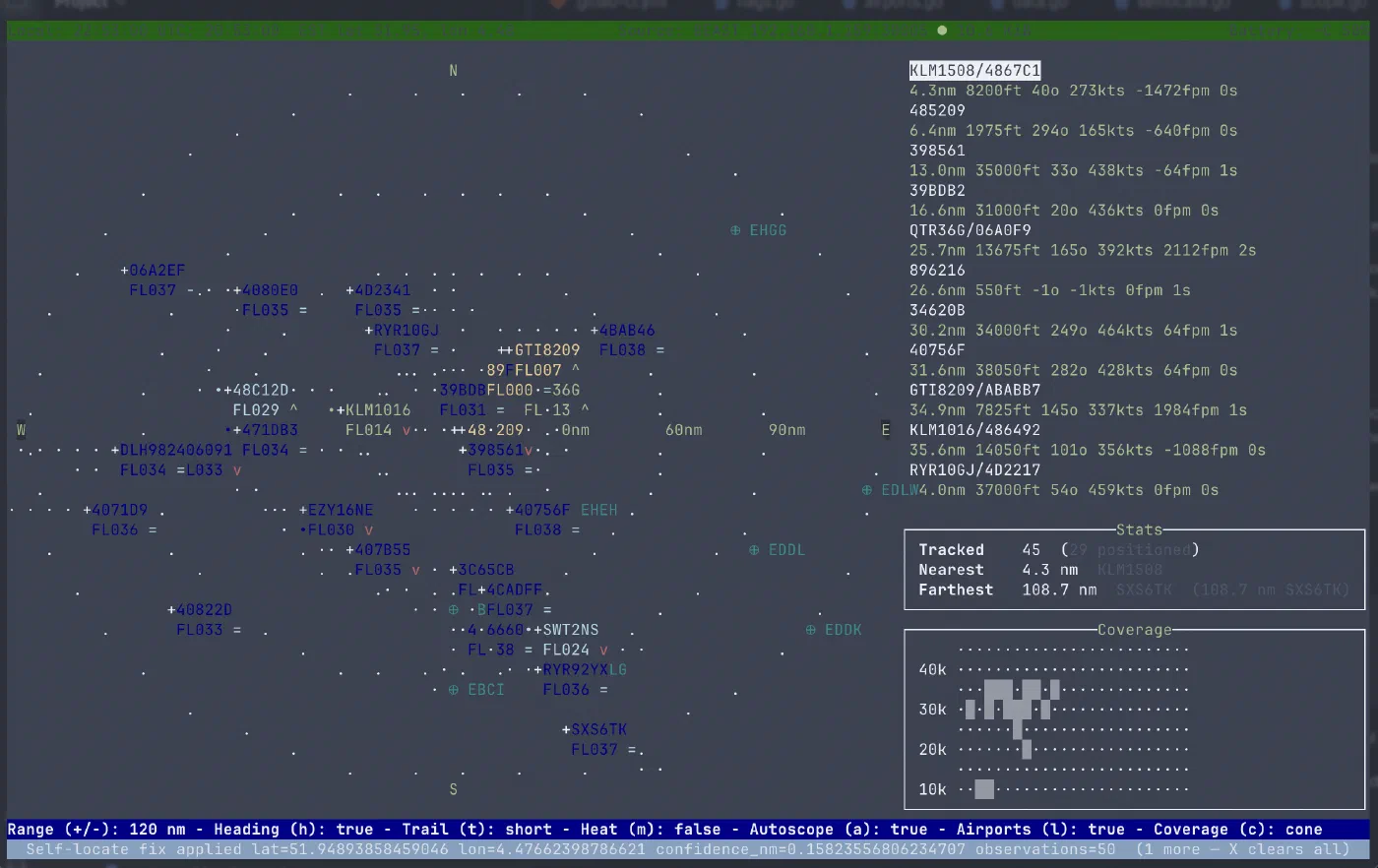Toggle the Heading (h) setting
The height and width of the screenshot is (868, 1378).
[293, 830]
